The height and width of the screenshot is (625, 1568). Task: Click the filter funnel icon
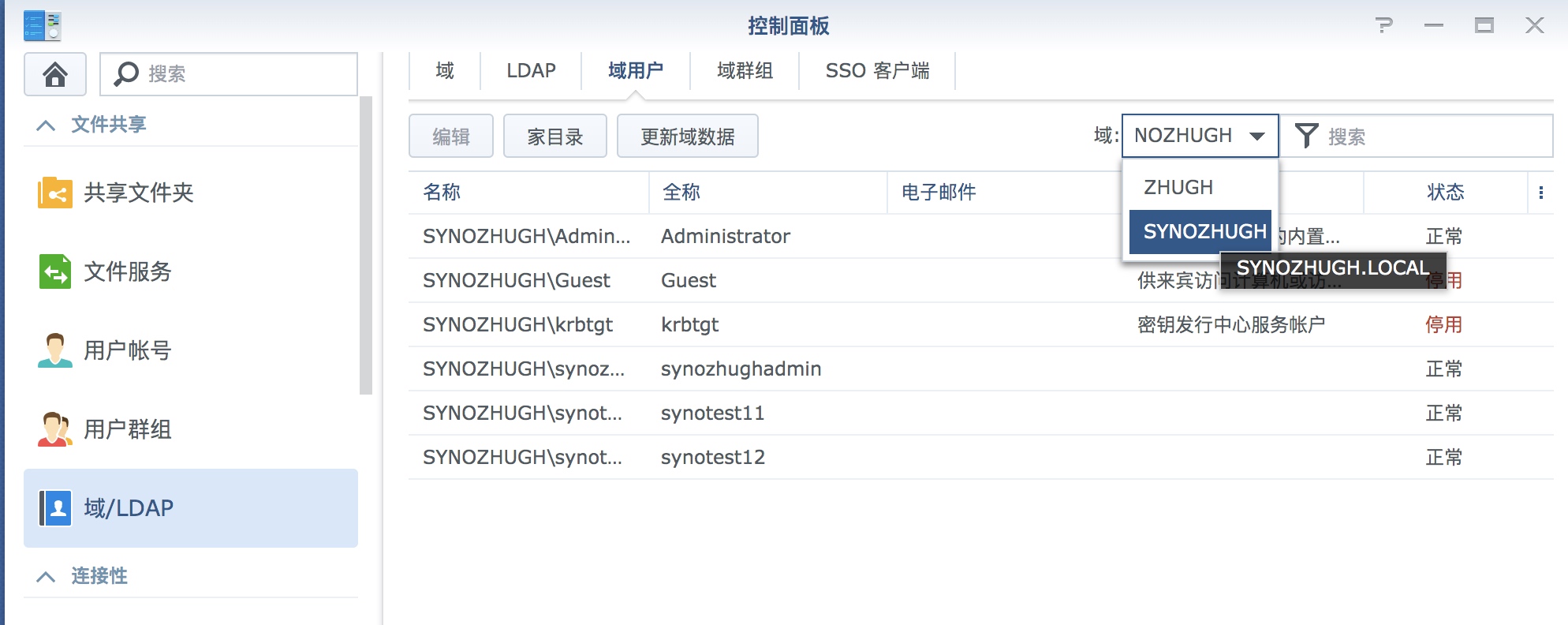point(1306,136)
